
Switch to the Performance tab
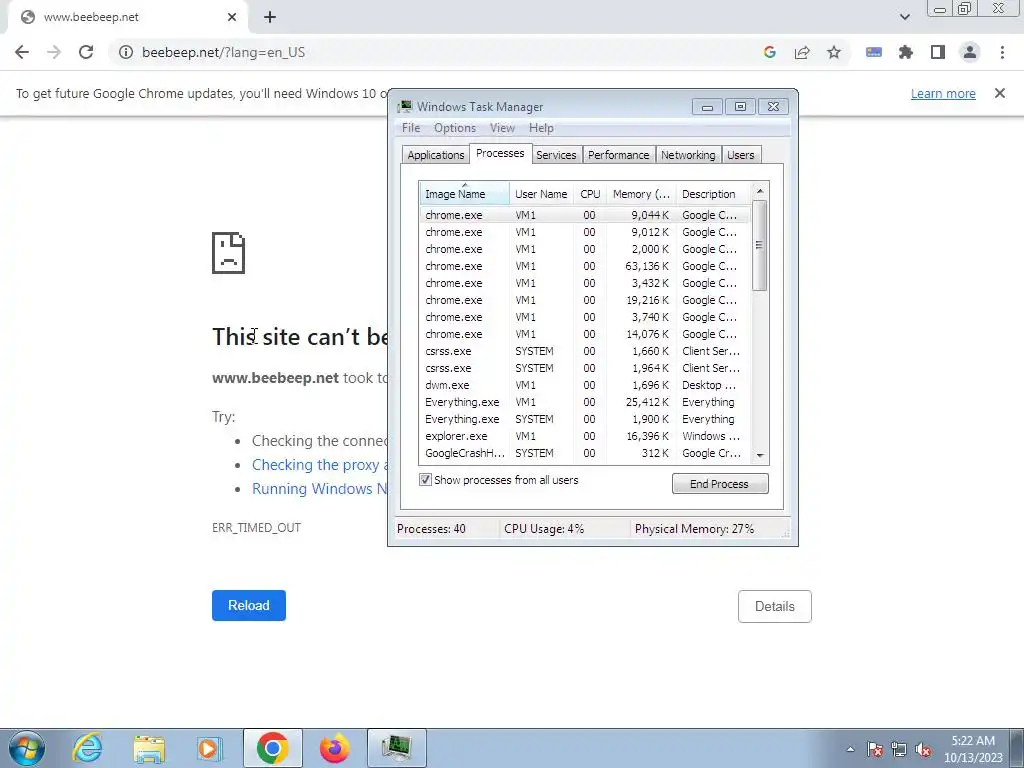coord(618,155)
